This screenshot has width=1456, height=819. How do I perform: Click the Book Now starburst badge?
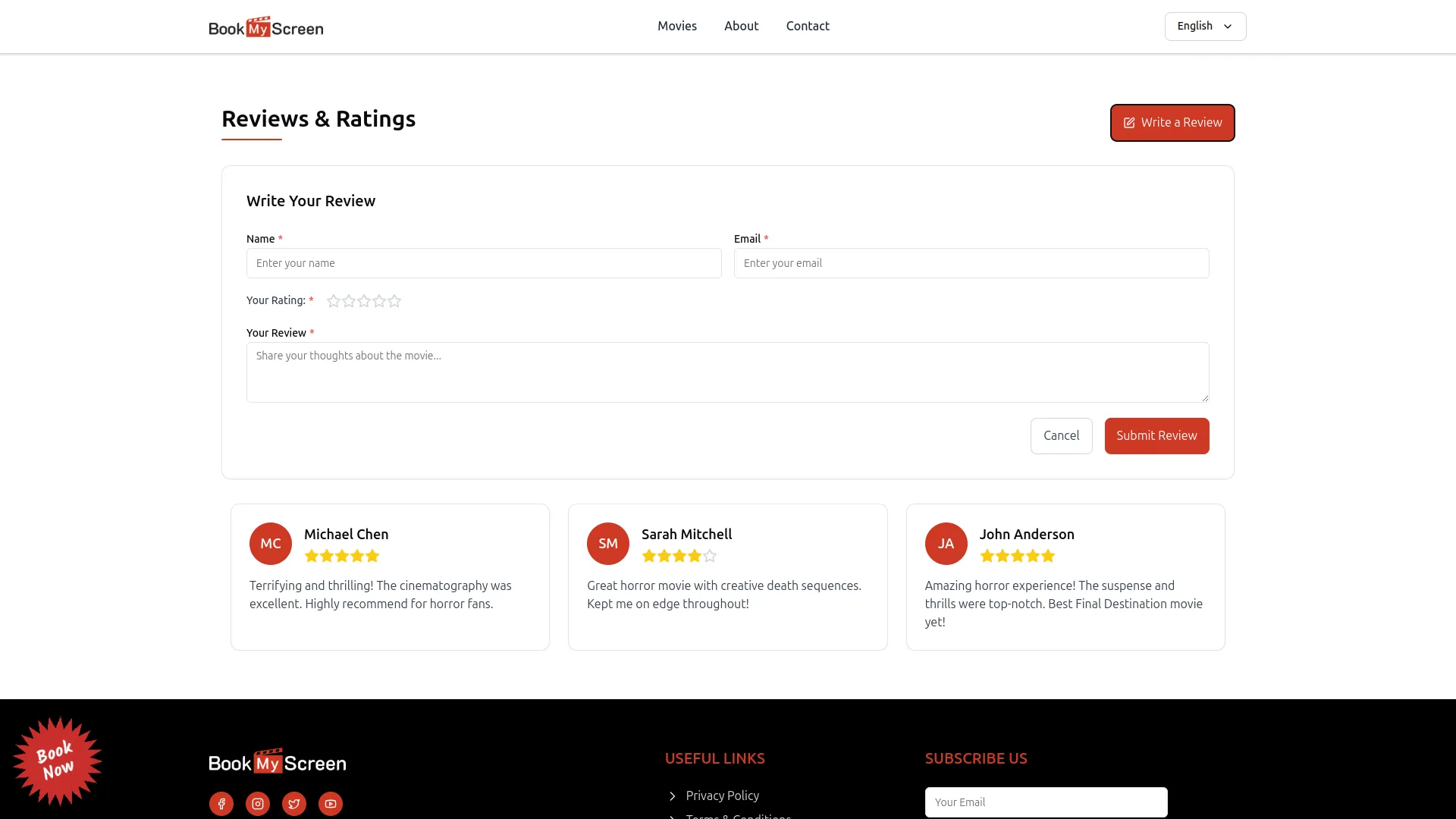[58, 761]
